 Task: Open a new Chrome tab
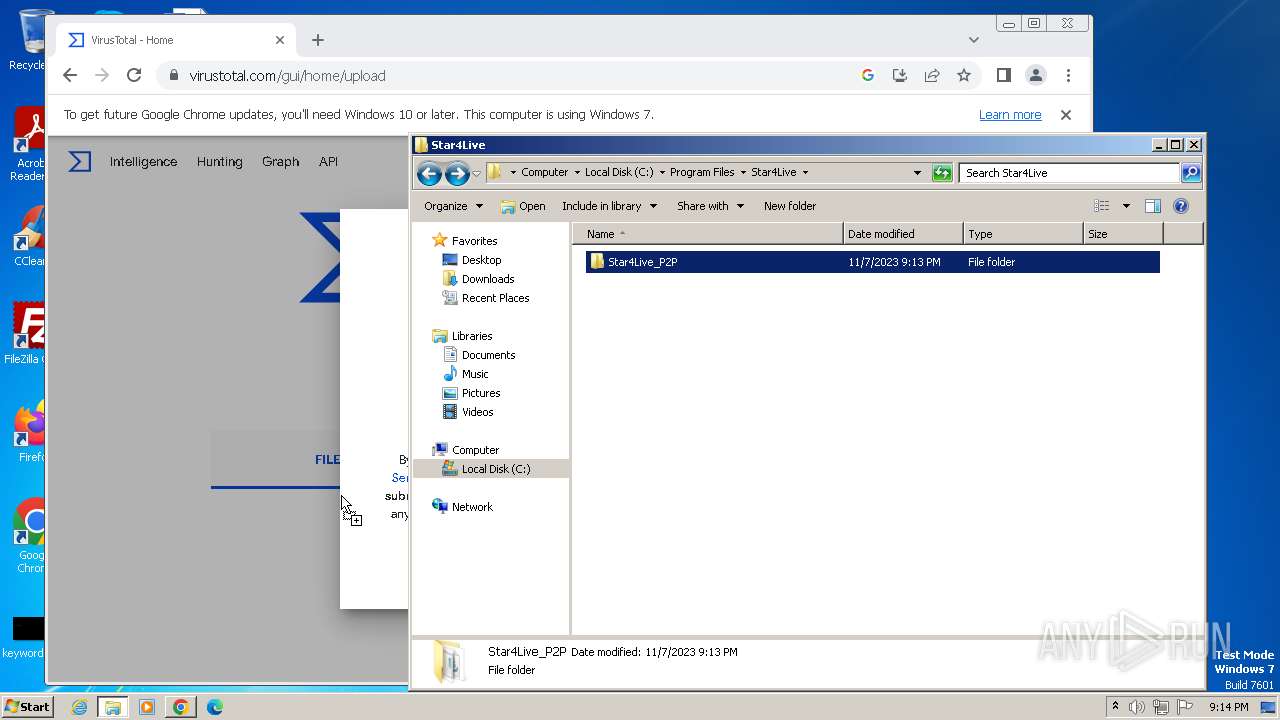318,40
